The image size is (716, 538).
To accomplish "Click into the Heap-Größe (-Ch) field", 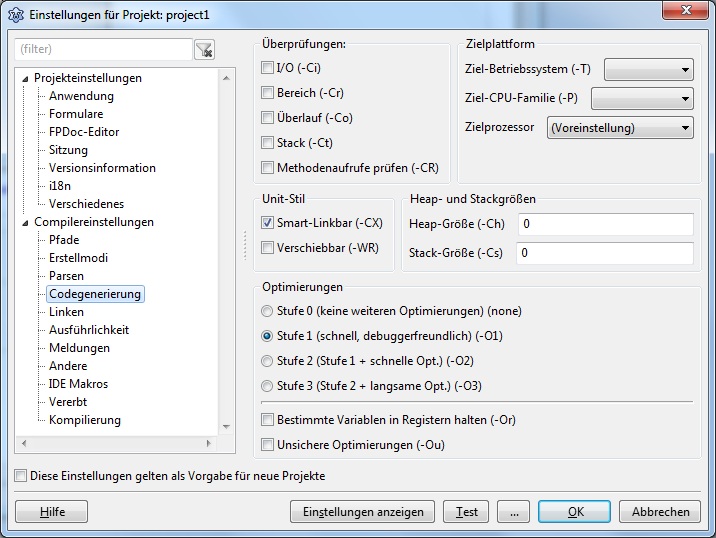I will pyautogui.click(x=604, y=224).
